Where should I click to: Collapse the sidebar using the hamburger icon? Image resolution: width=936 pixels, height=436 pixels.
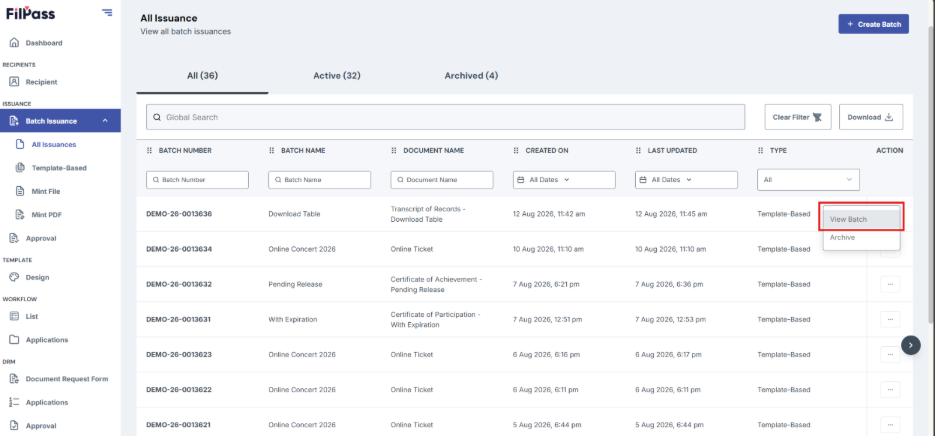tap(107, 12)
